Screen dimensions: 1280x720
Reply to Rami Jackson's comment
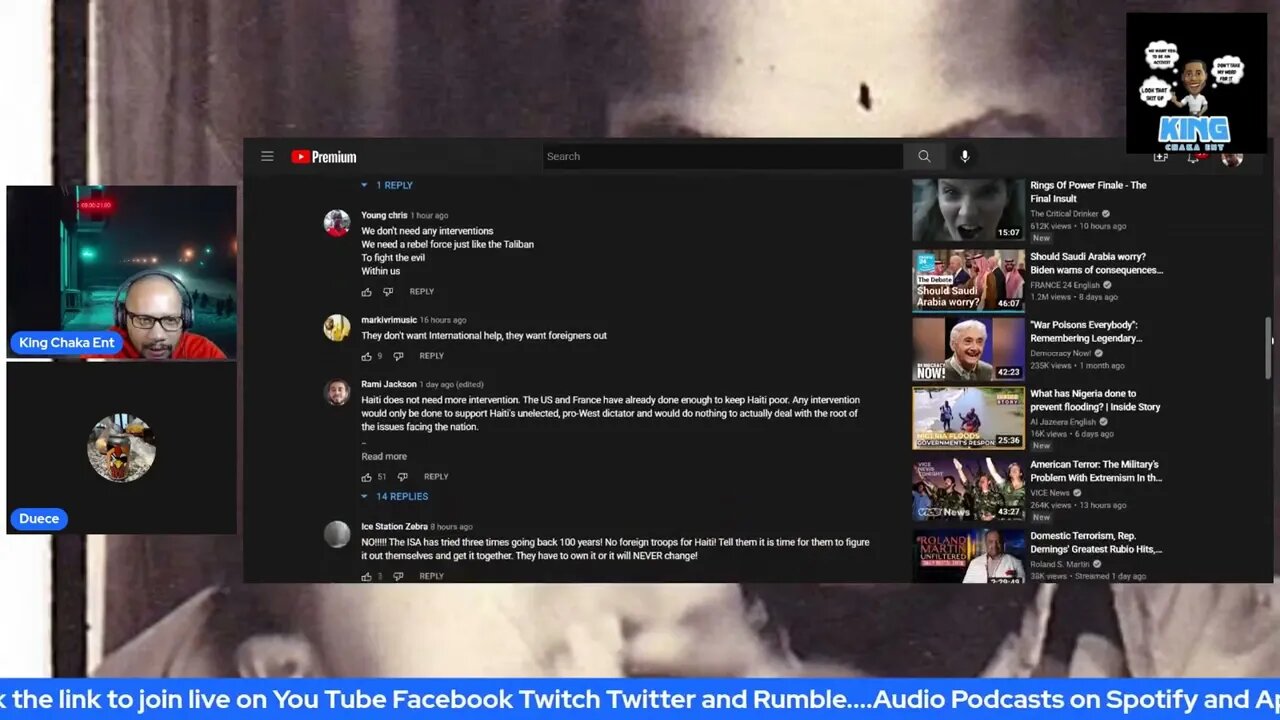click(x=436, y=477)
